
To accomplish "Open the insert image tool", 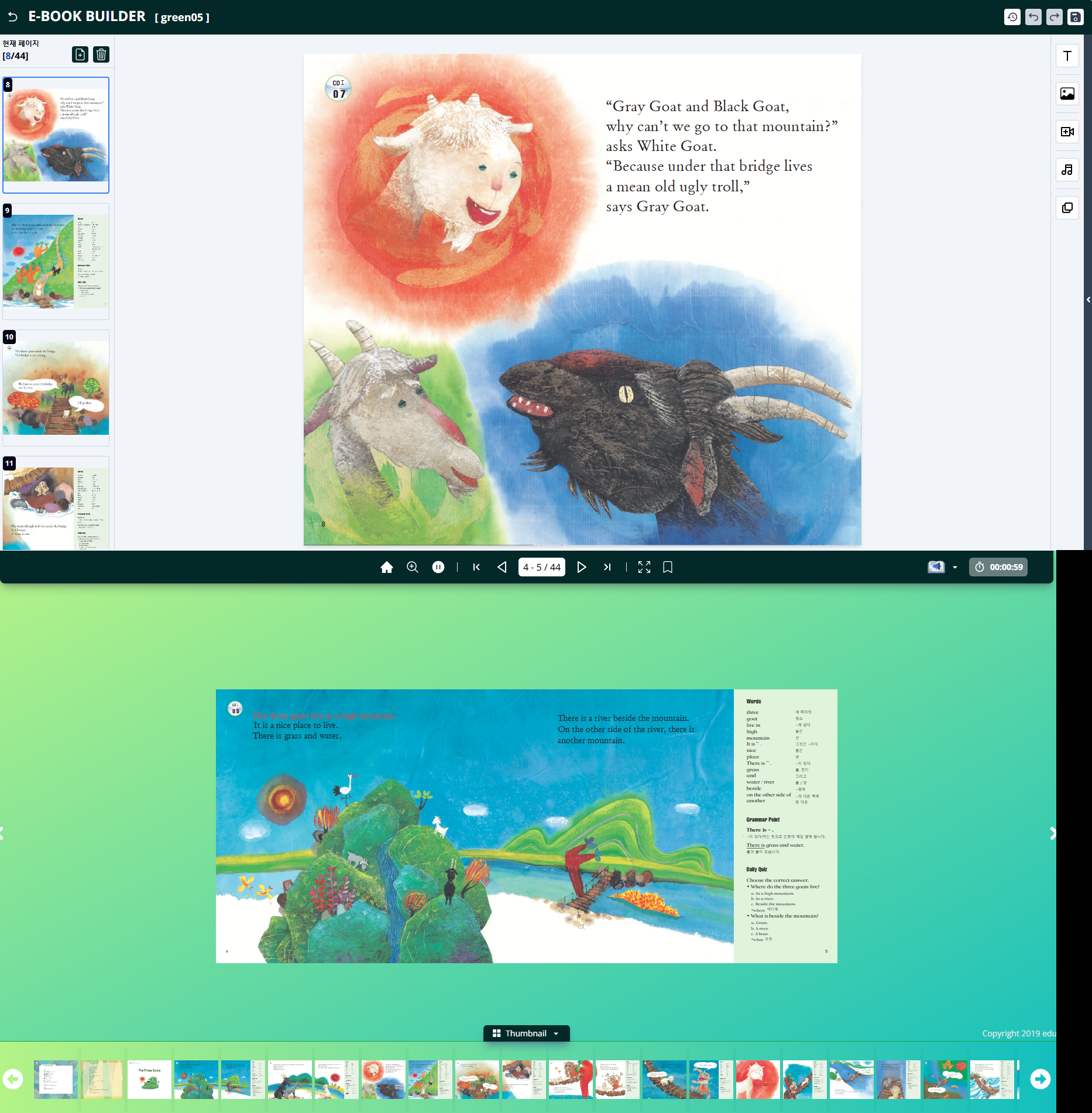I will pos(1067,94).
